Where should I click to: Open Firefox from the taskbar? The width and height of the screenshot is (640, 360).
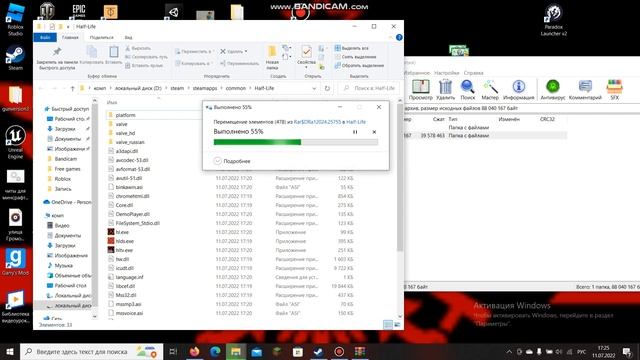click(195, 351)
